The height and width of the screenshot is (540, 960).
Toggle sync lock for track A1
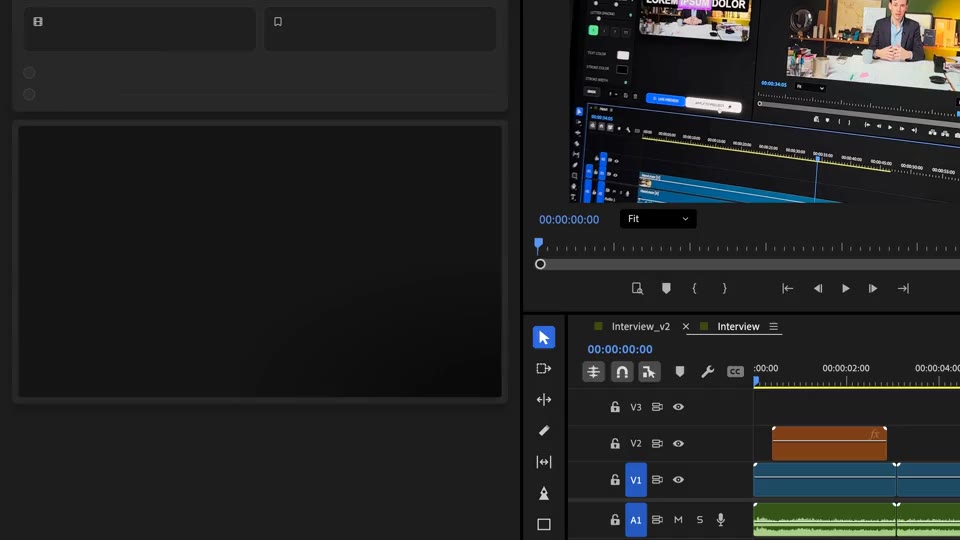pyautogui.click(x=657, y=520)
